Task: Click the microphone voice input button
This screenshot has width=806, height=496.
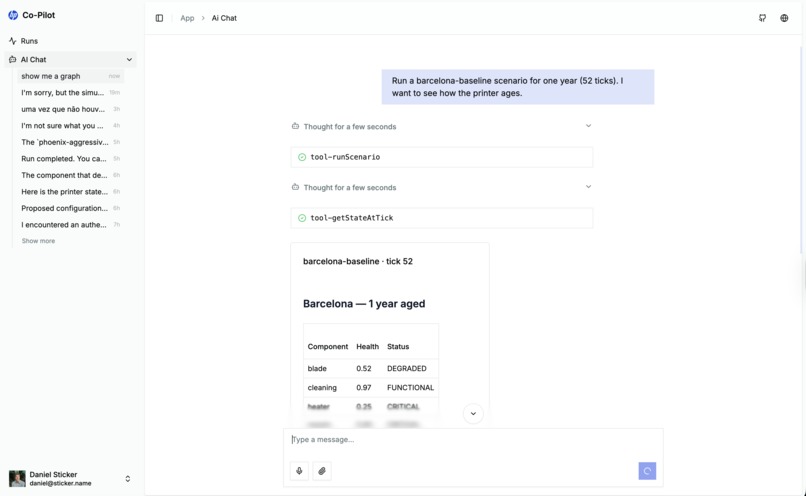Action: click(299, 471)
